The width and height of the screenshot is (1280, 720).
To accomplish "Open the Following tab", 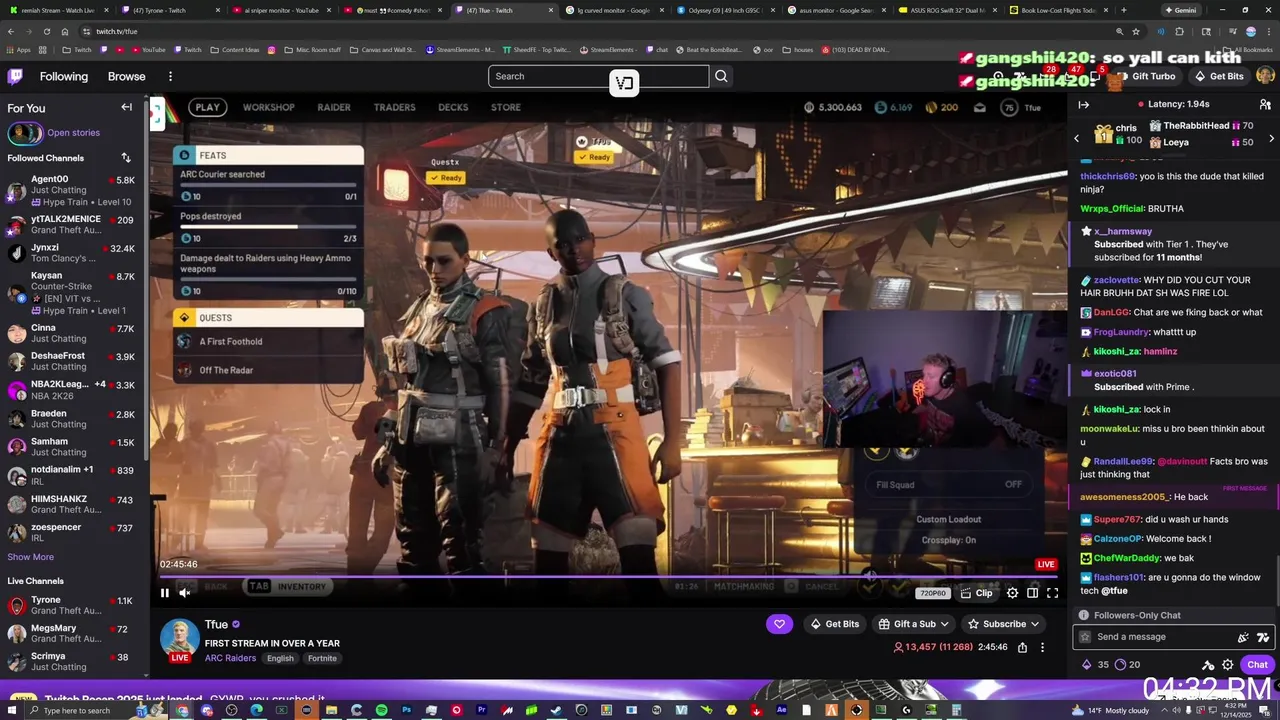I will [64, 76].
